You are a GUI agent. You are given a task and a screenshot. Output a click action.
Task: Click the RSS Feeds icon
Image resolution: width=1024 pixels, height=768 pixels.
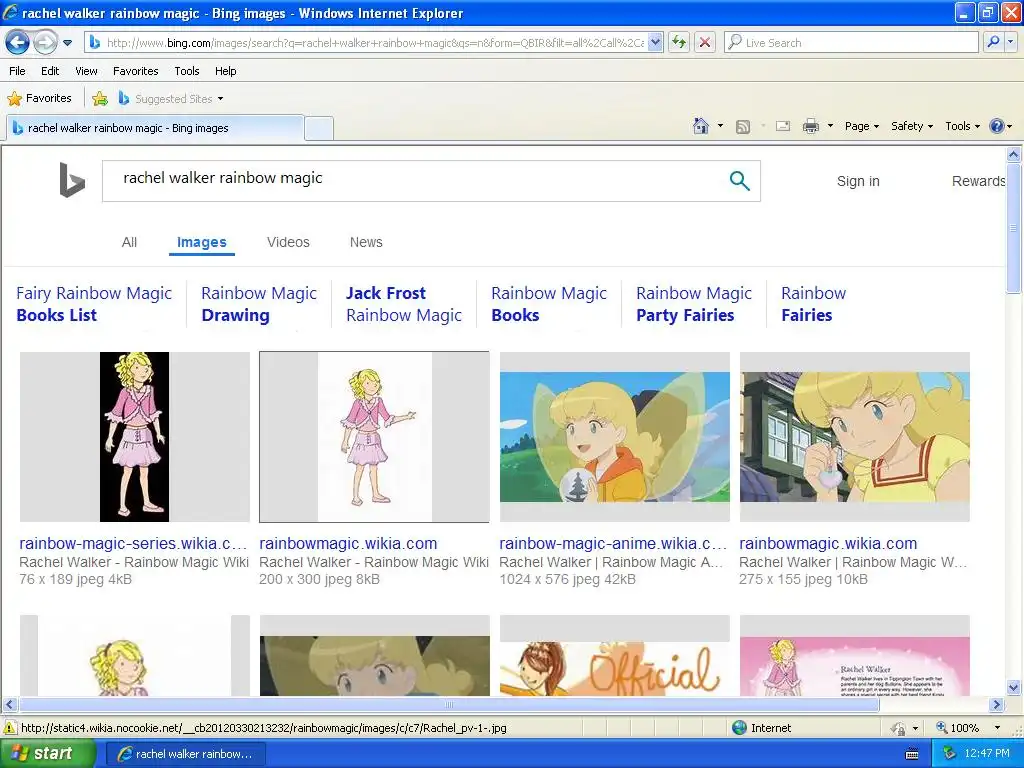[x=743, y=127]
